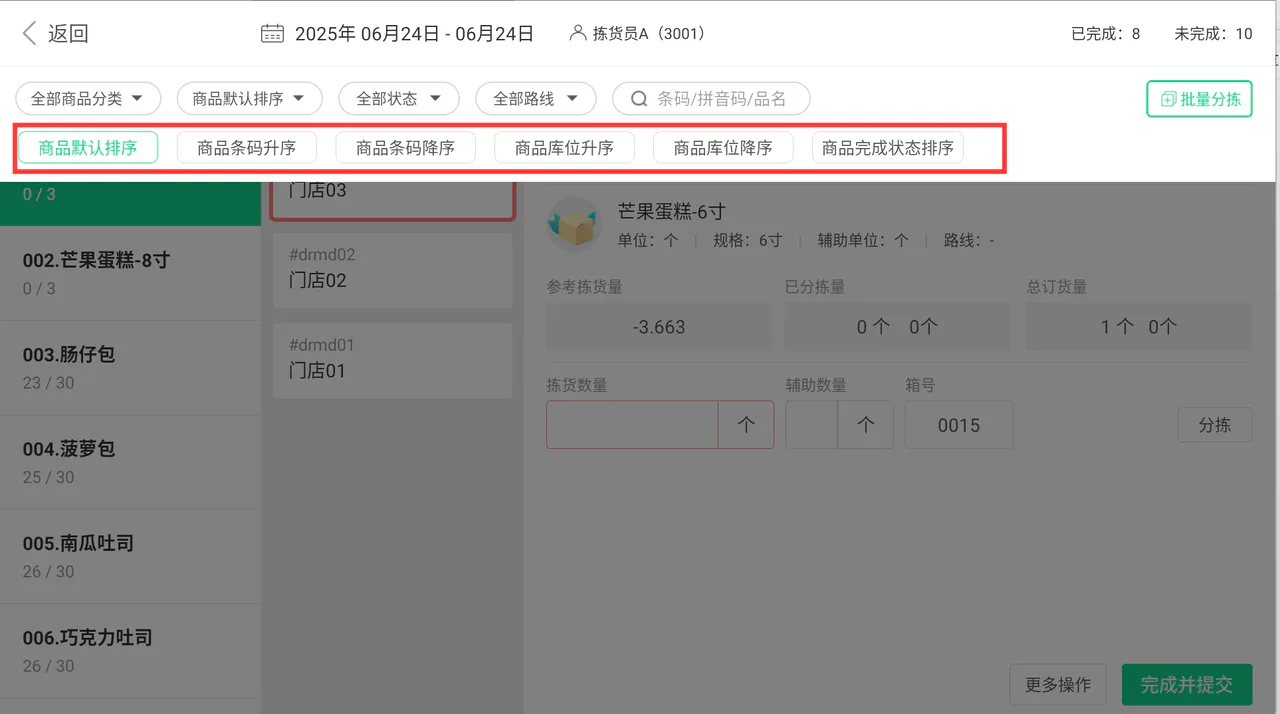The width and height of the screenshot is (1280, 714).
Task: Select the 商品默认排序 sort option
Action: (x=88, y=148)
